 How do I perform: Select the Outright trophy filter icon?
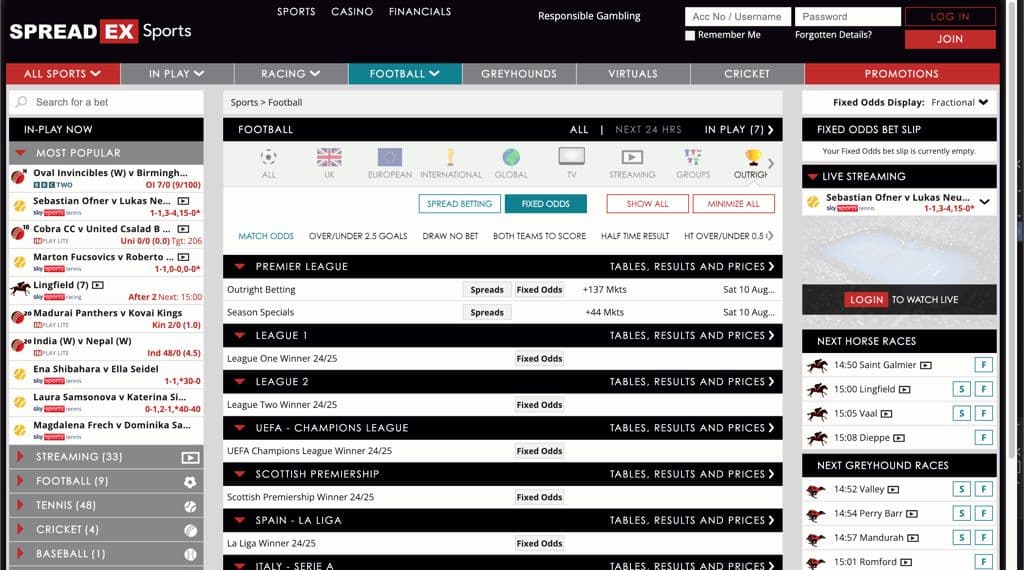(x=753, y=157)
